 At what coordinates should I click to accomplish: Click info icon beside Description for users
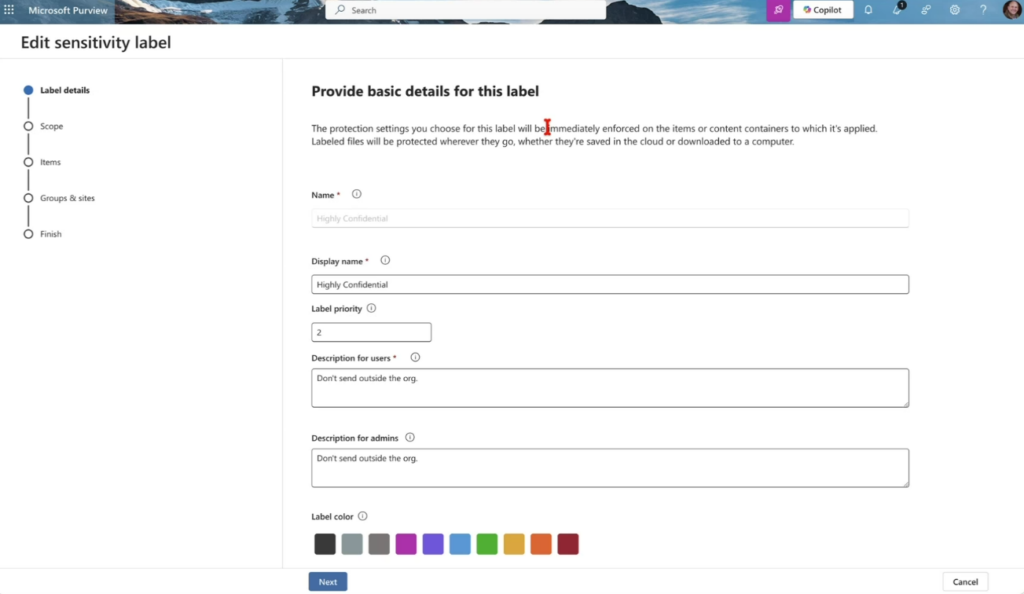tap(415, 357)
